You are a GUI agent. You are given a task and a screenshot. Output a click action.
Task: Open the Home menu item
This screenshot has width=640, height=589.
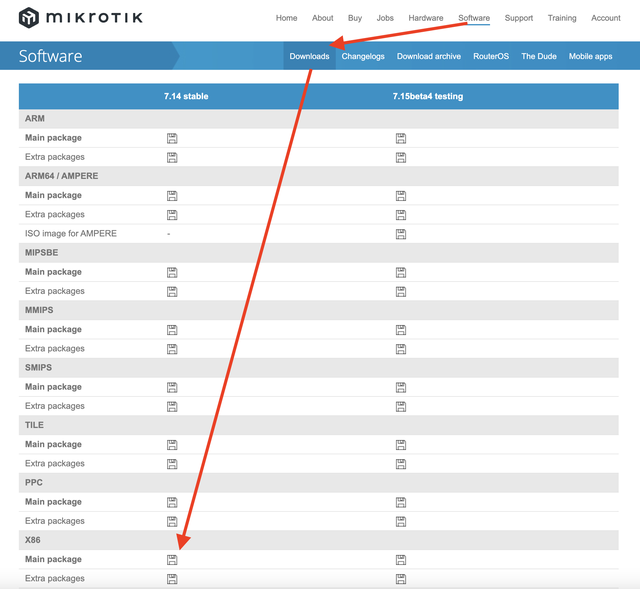click(x=286, y=18)
